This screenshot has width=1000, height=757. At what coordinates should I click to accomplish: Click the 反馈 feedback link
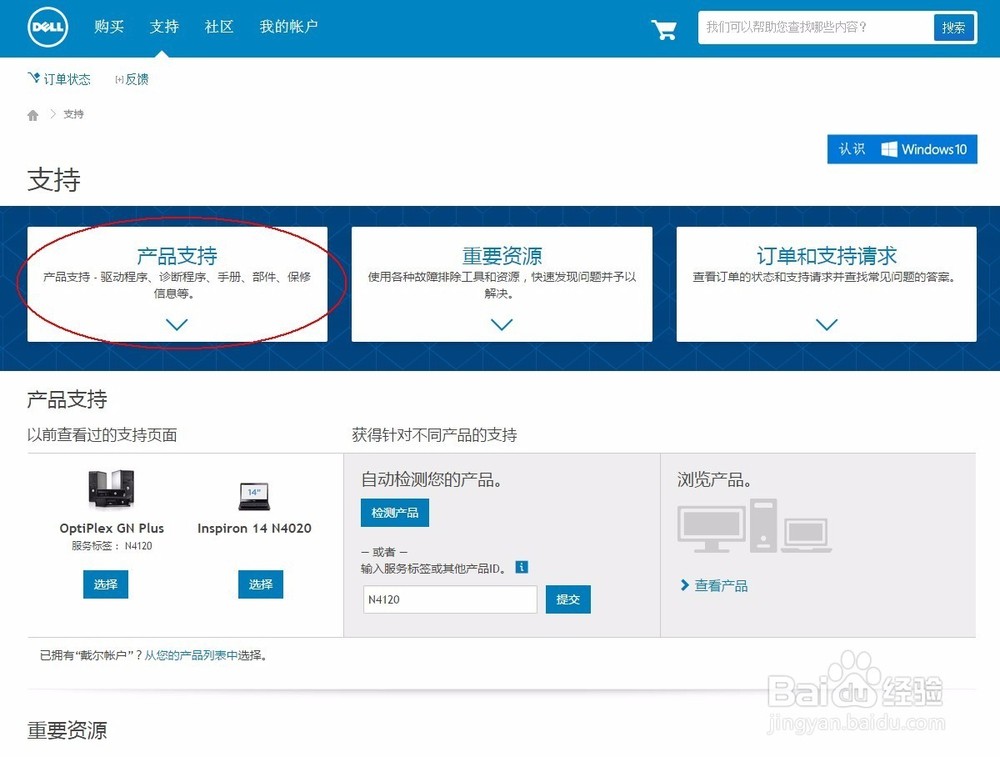point(132,79)
